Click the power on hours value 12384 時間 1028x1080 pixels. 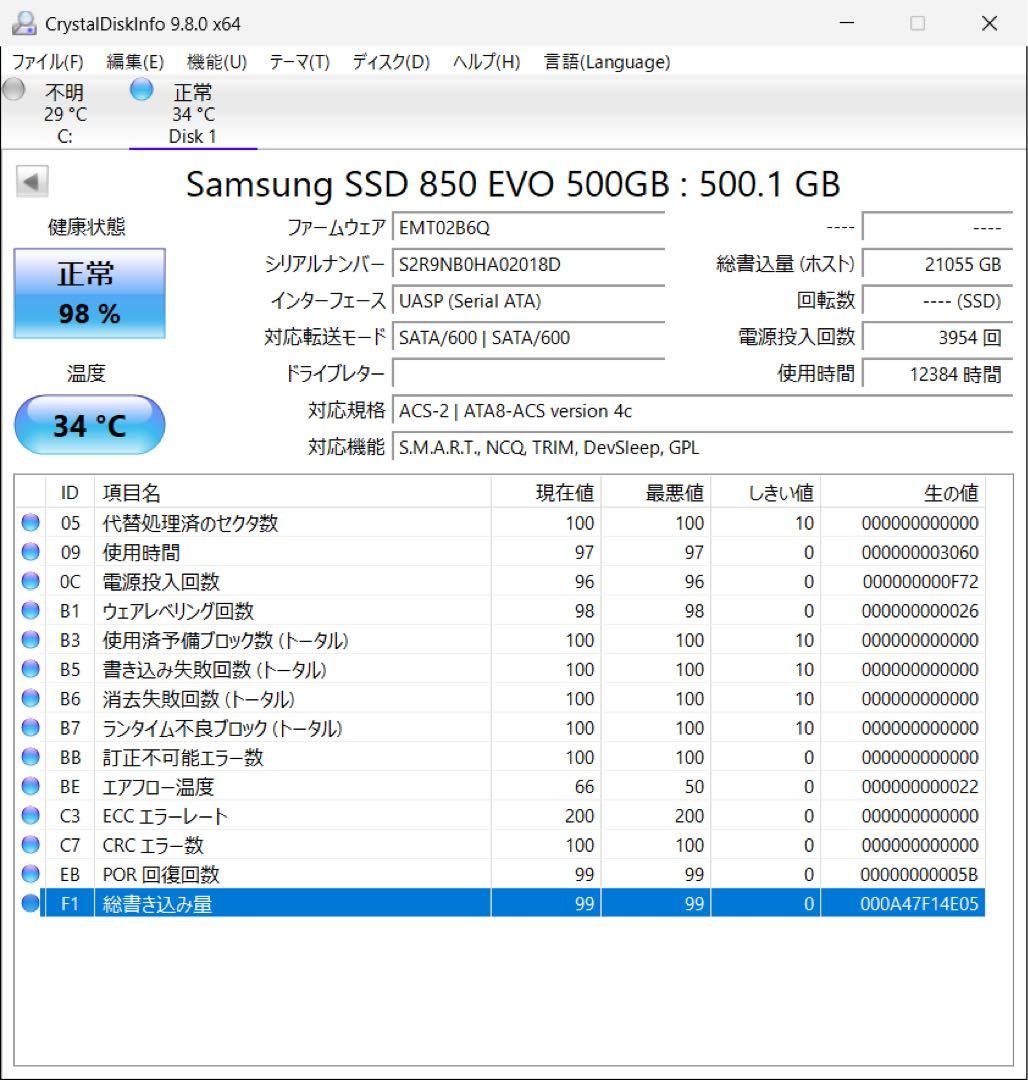[x=937, y=374]
